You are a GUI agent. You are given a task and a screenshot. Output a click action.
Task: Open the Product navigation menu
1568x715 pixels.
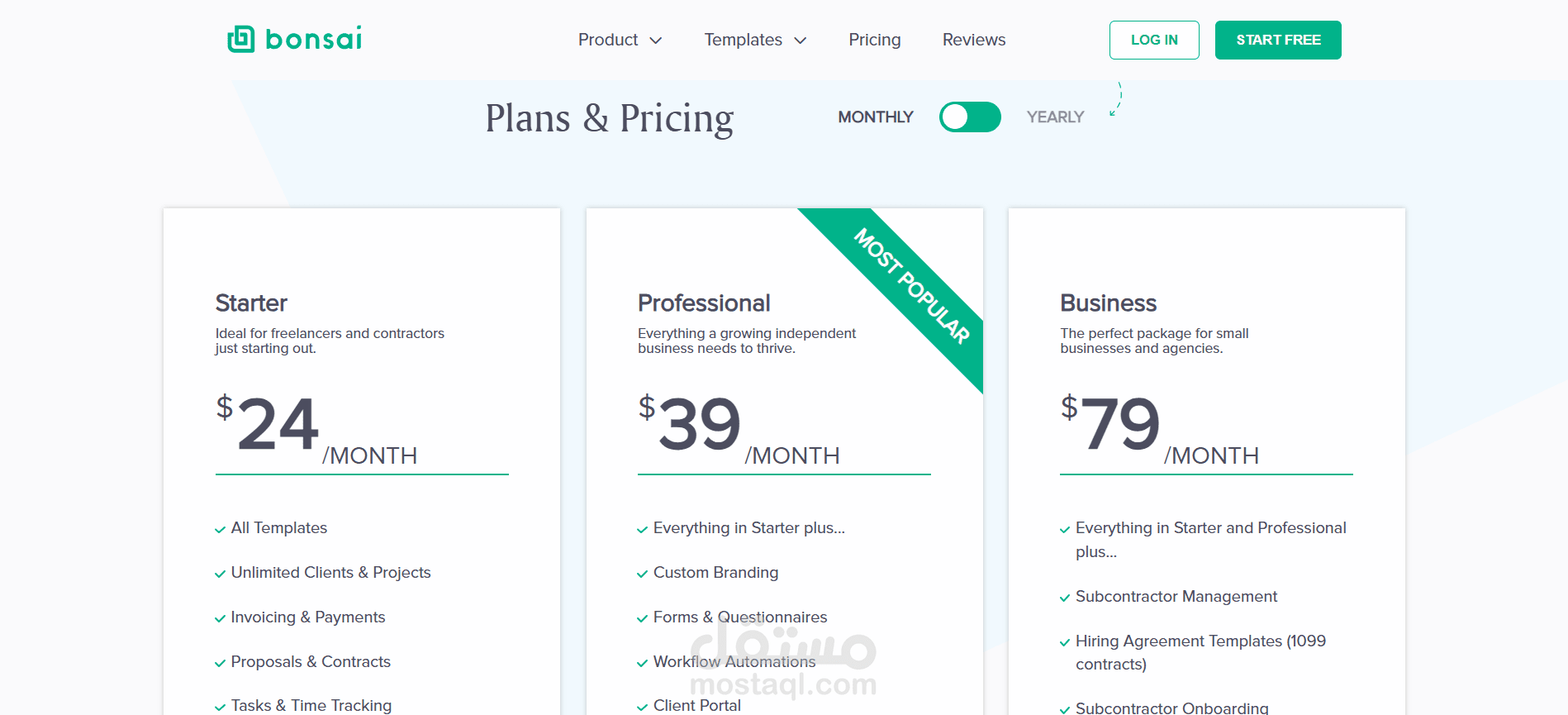point(608,40)
